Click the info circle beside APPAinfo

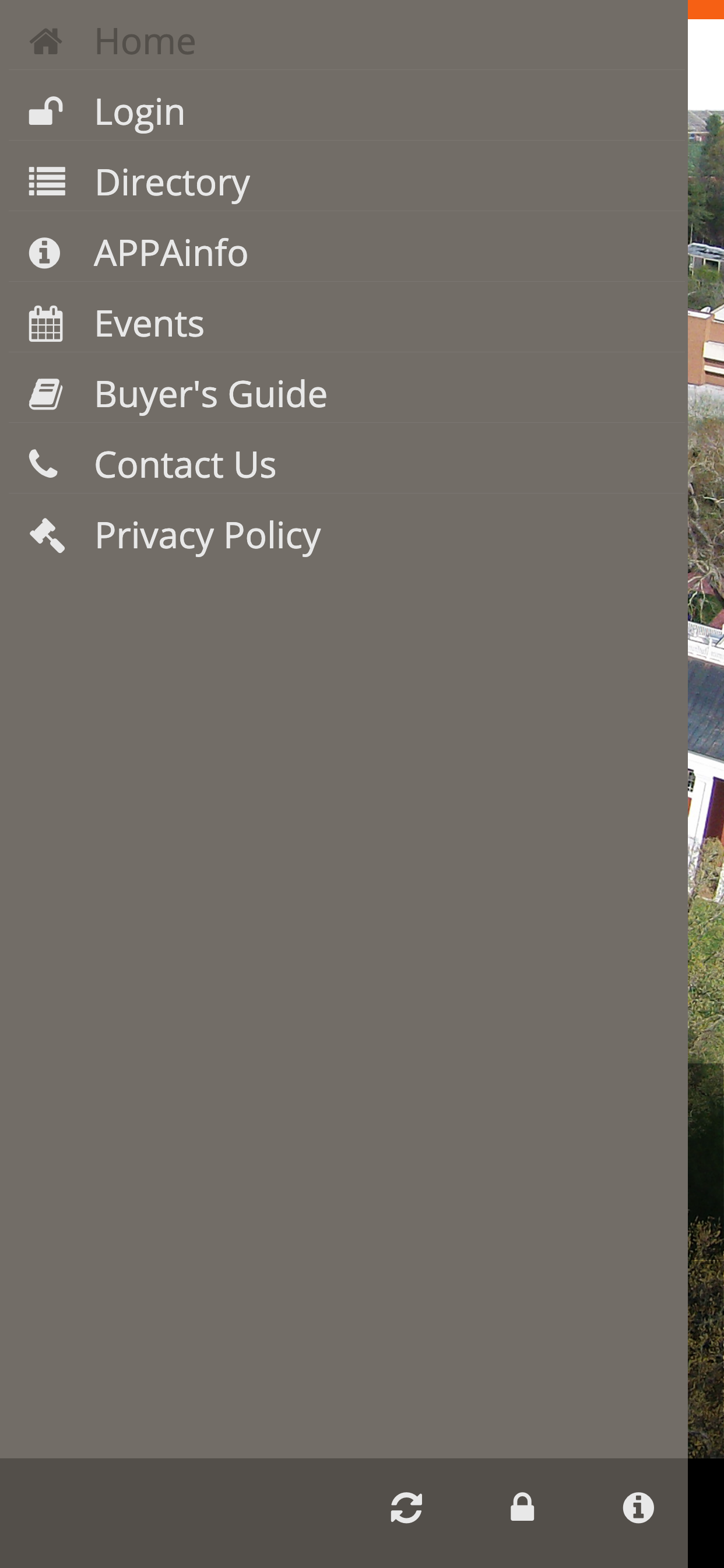[44, 253]
